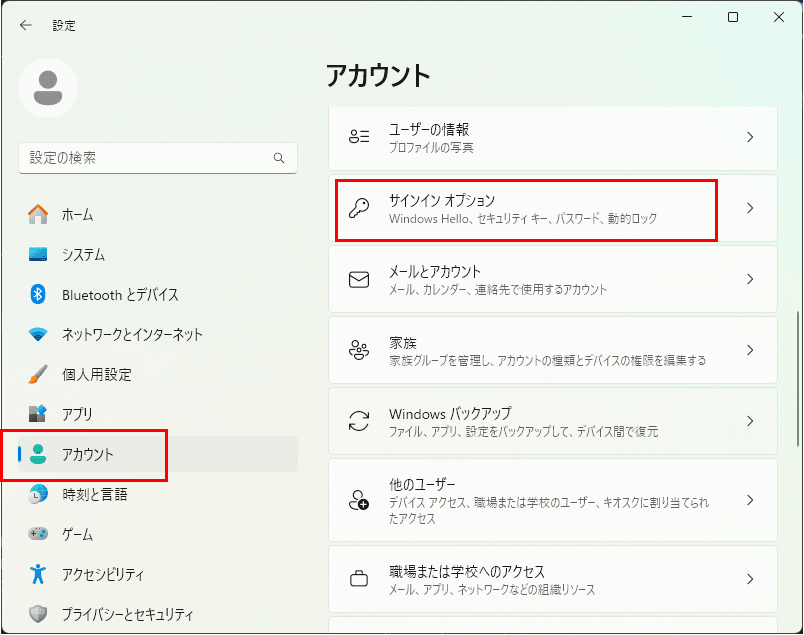The width and height of the screenshot is (804, 635).
Task: Click the アクセシビリティ figure icon
Action: pyautogui.click(x=38, y=574)
